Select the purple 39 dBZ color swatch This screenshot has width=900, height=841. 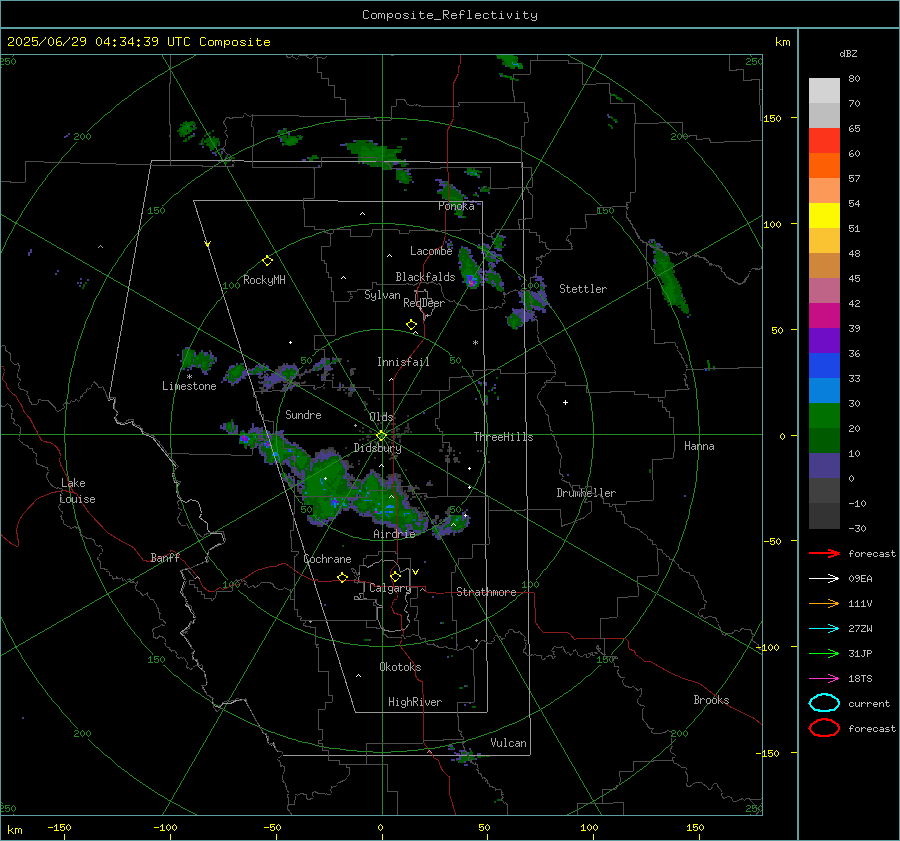824,340
